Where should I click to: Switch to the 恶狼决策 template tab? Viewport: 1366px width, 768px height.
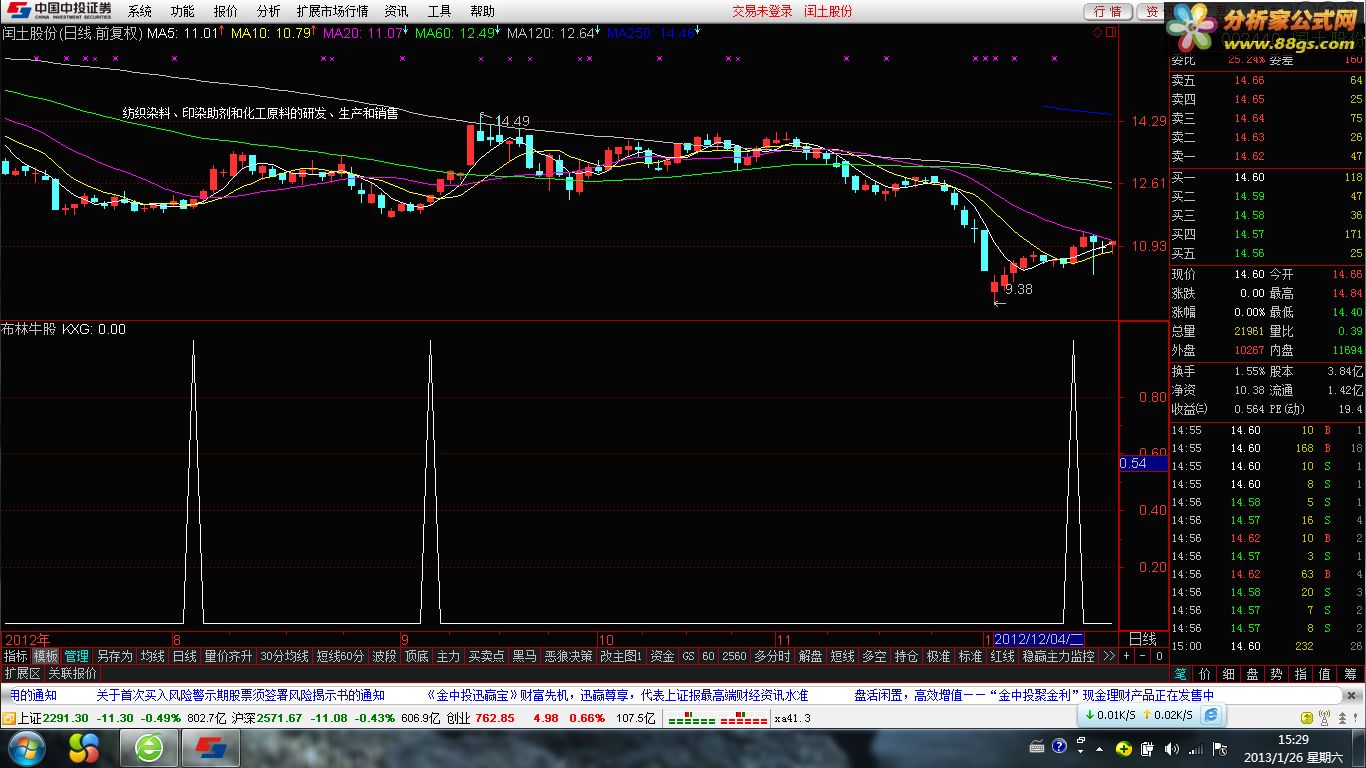pos(568,656)
